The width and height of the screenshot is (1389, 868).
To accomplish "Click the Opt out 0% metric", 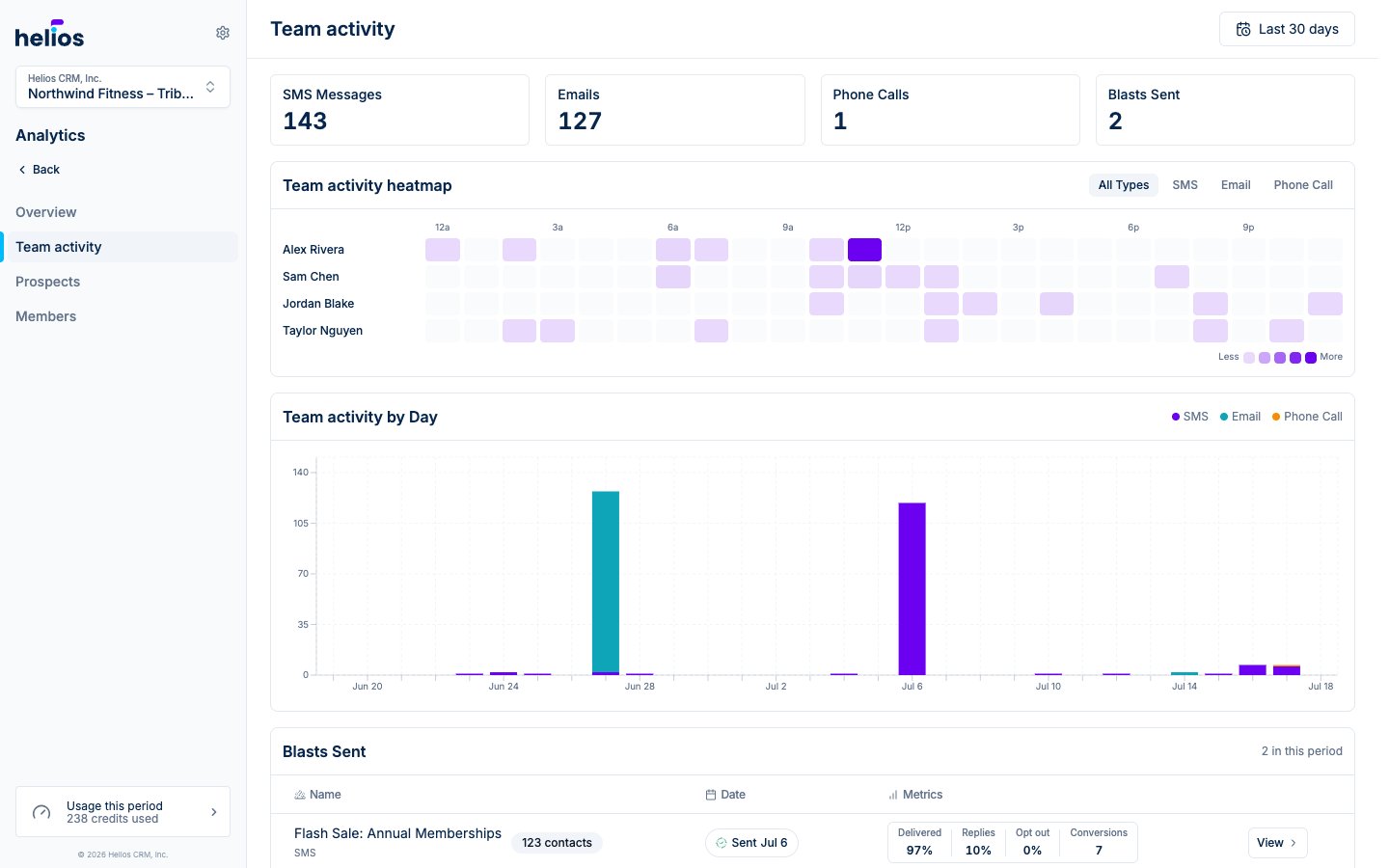I will (1032, 842).
